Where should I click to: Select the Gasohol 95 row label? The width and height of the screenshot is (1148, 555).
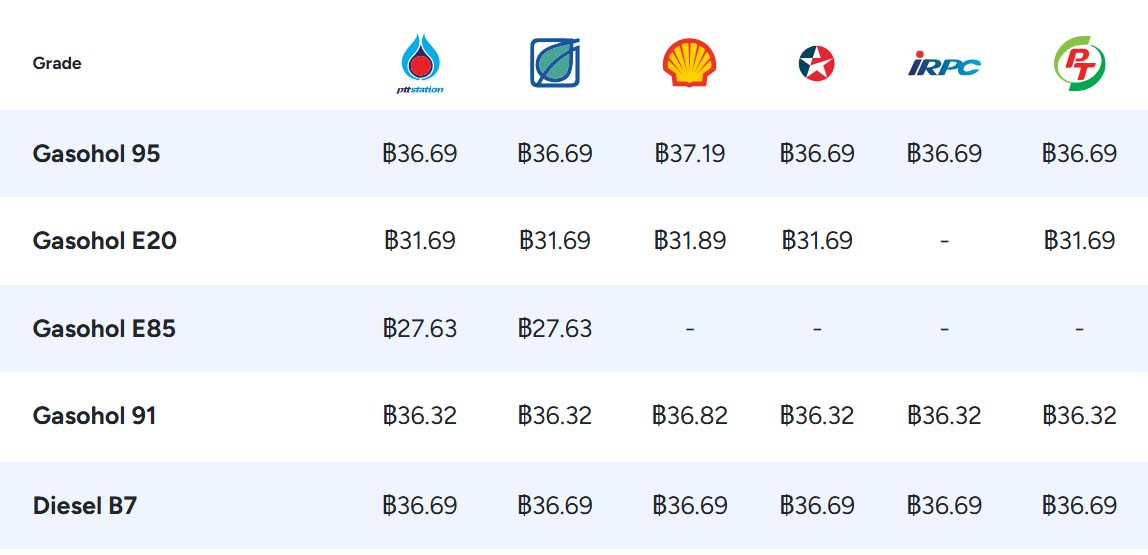[96, 154]
